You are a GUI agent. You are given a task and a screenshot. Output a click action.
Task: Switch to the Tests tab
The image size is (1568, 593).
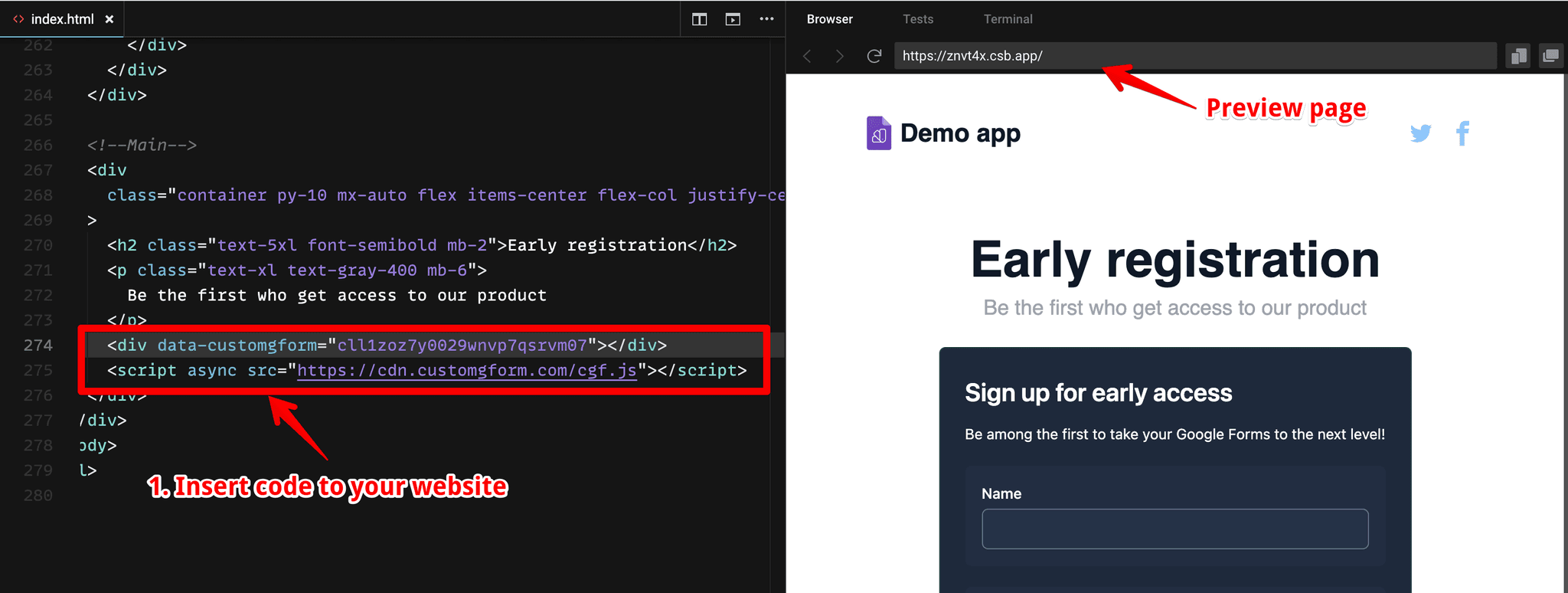coord(918,19)
